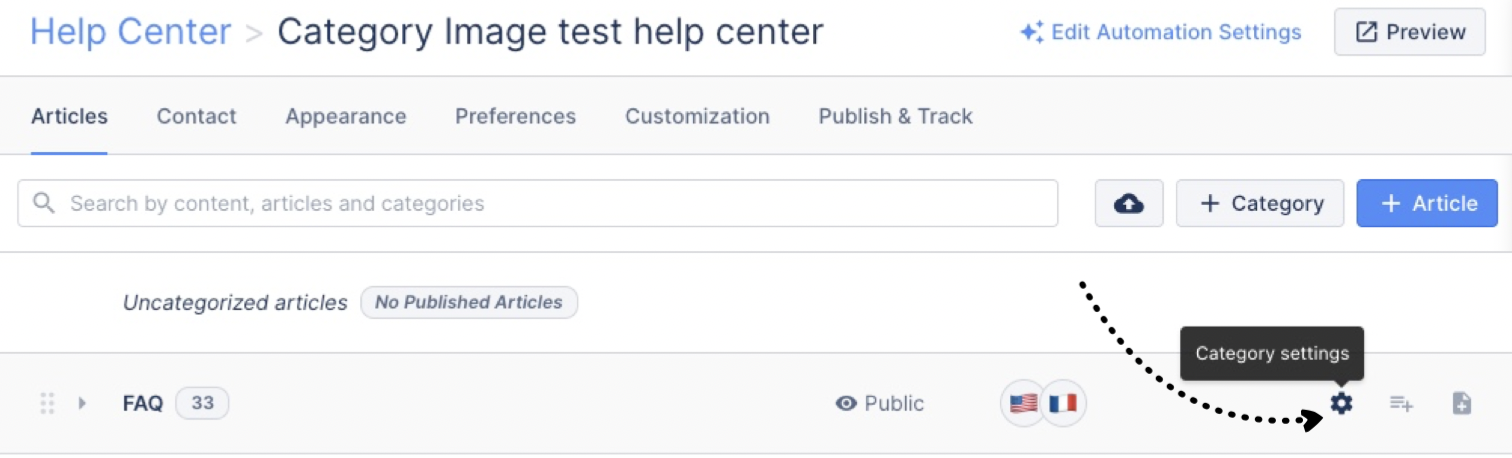Viewport: 1512px width, 458px height.
Task: Click the Preview button
Action: click(x=1410, y=32)
